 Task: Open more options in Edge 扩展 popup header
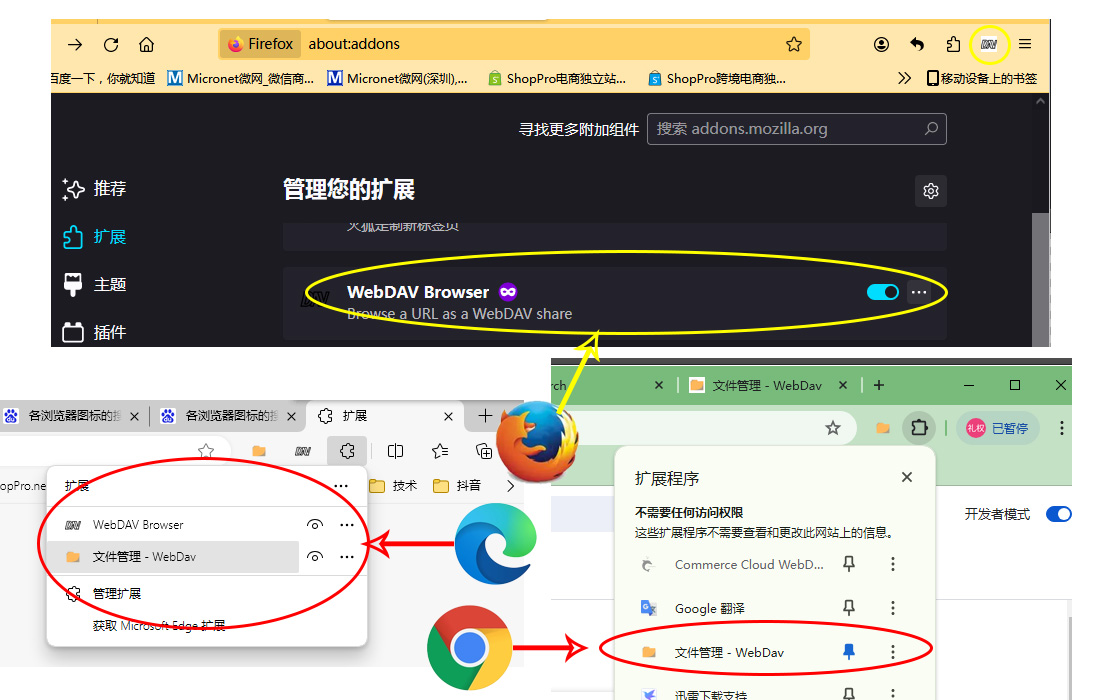click(x=341, y=486)
